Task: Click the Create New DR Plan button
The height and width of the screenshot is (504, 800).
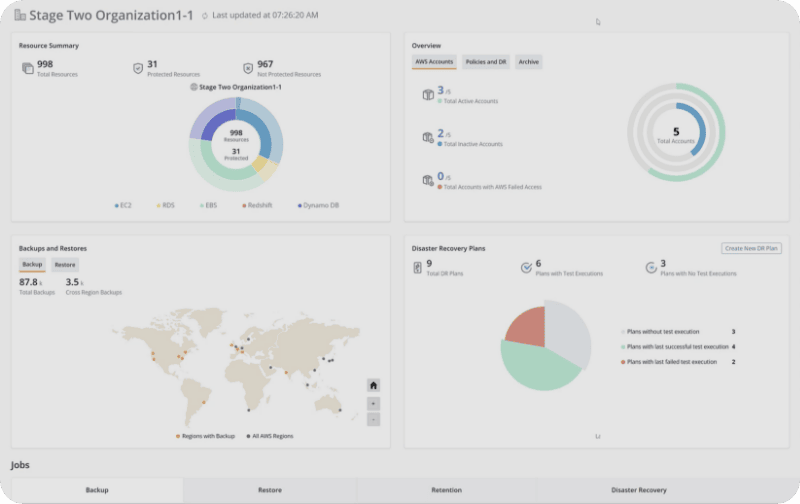Action: coord(751,248)
